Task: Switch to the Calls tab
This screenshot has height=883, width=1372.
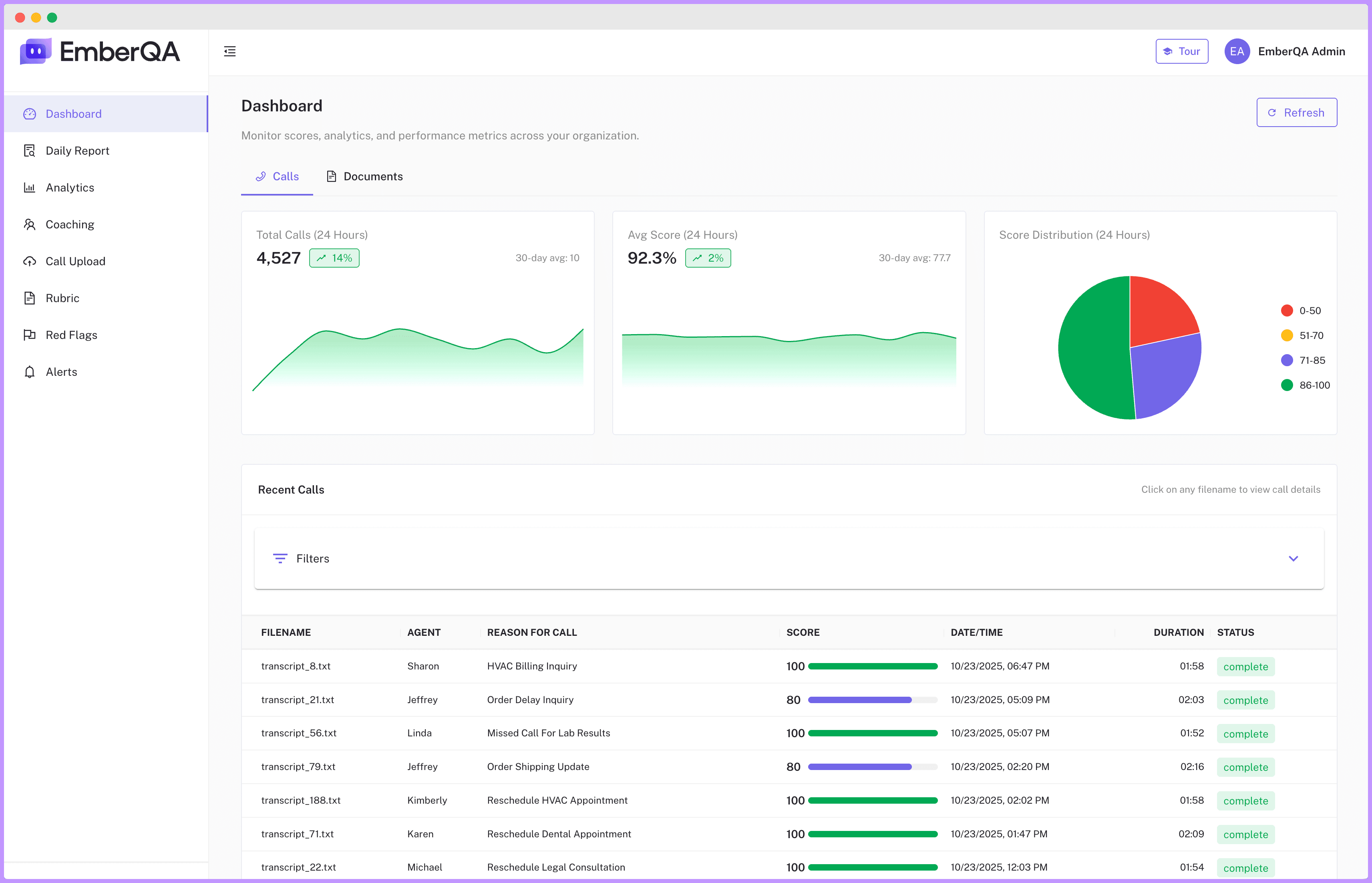Action: pos(277,177)
